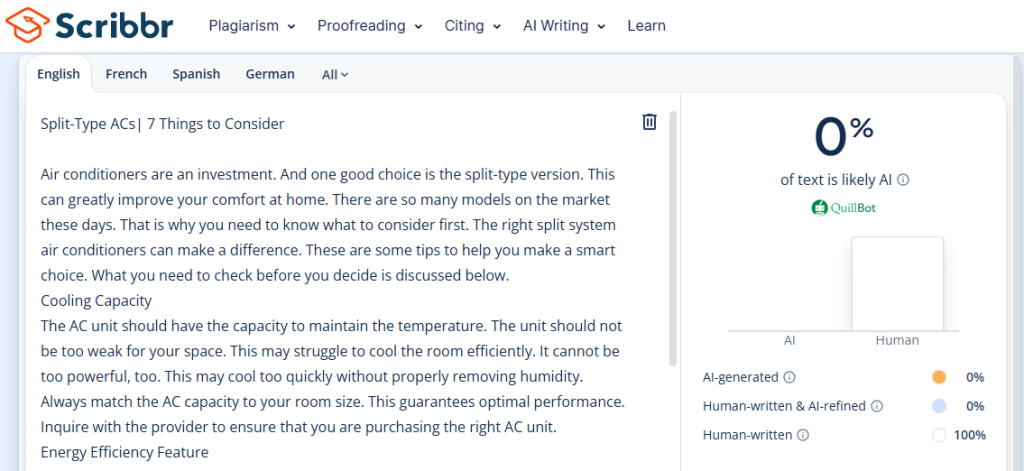The image size is (1024, 471).
Task: Delete text with the trash can icon
Action: (x=649, y=122)
